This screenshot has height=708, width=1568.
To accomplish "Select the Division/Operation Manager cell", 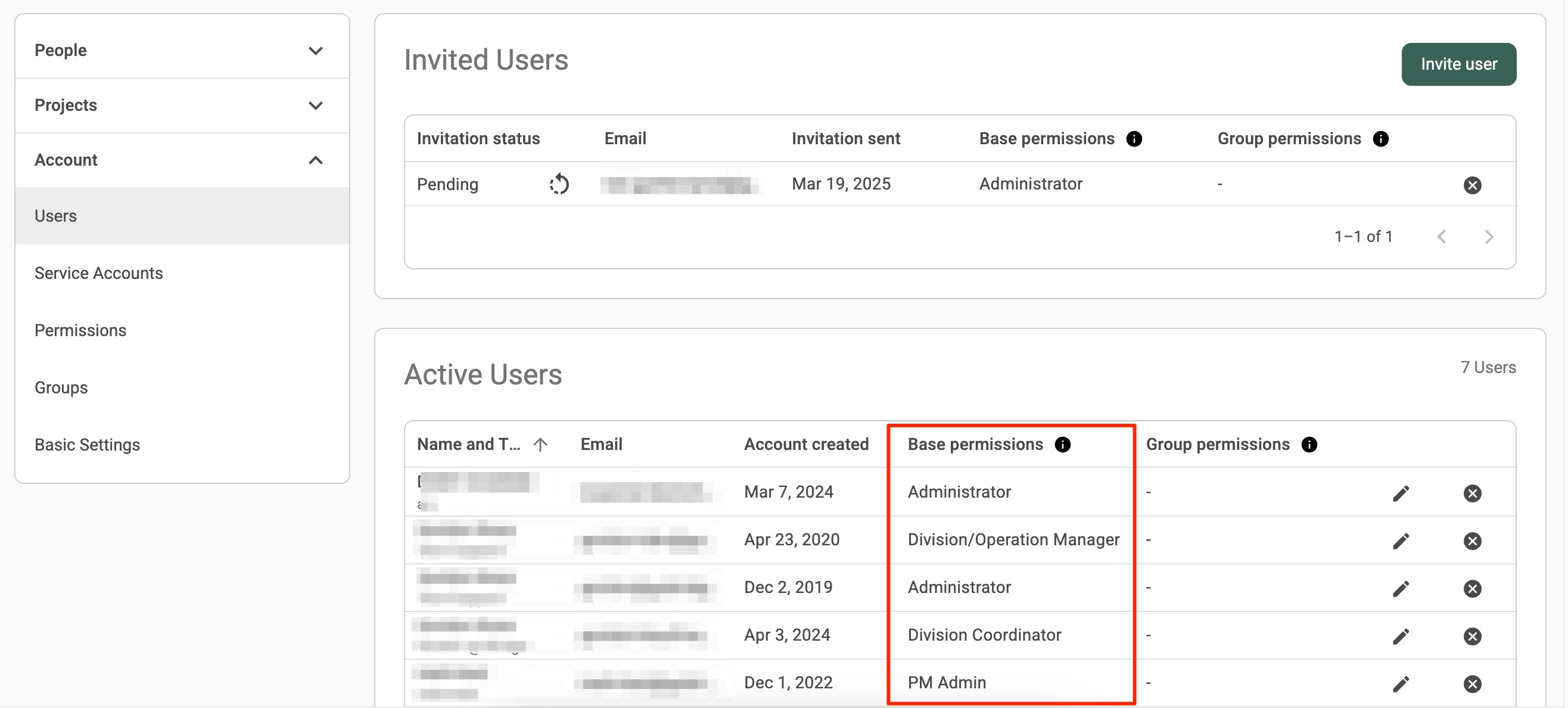I will click(1013, 540).
